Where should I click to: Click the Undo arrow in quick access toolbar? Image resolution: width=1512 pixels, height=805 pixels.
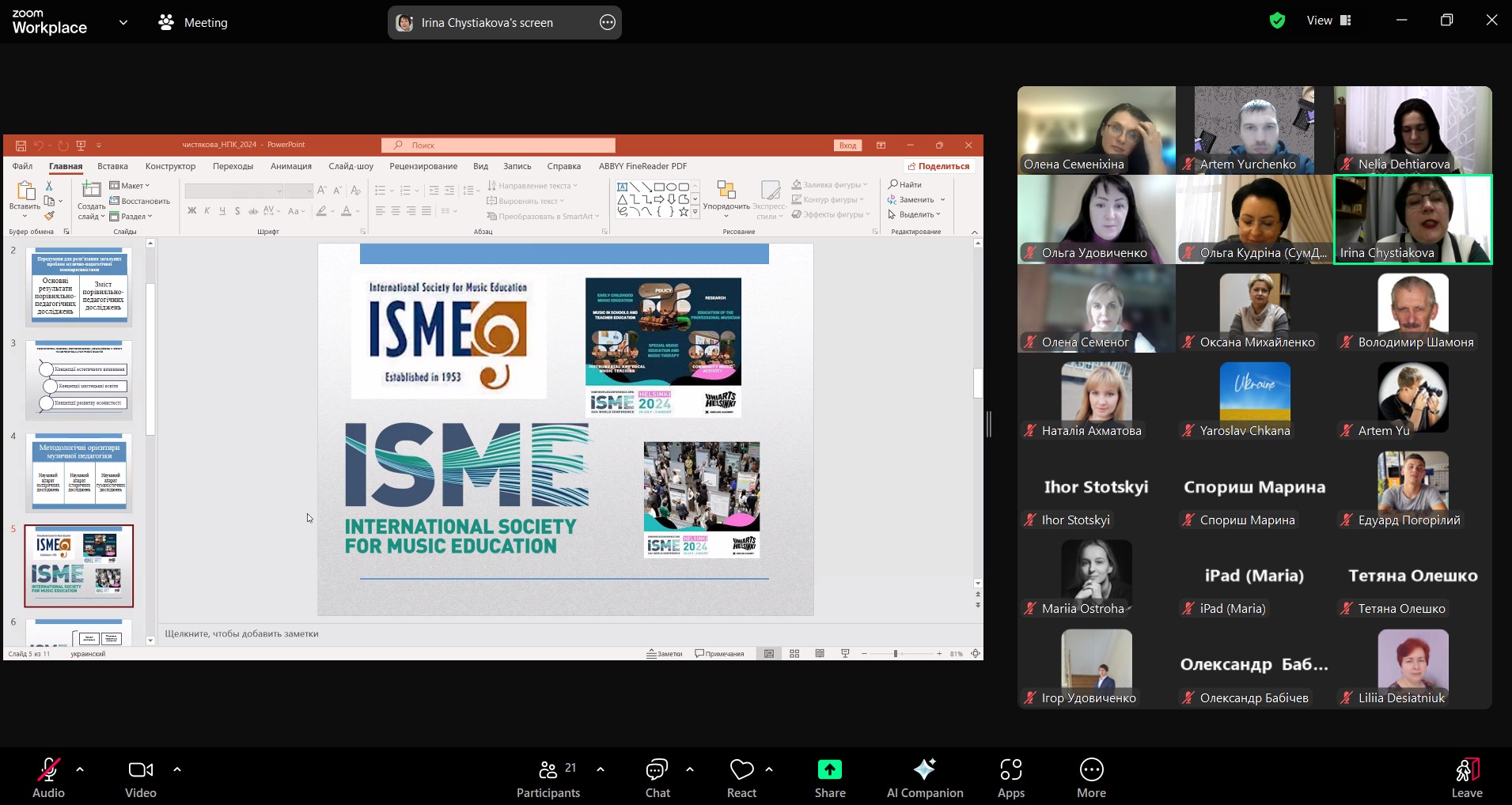point(38,146)
